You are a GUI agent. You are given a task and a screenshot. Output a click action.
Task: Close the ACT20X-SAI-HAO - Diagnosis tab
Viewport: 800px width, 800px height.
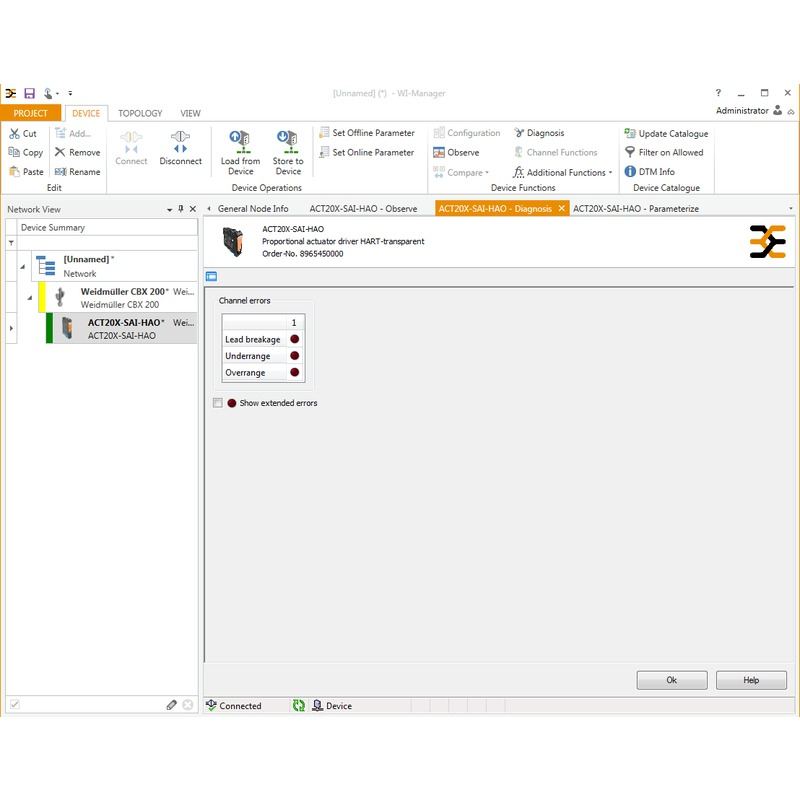point(561,208)
